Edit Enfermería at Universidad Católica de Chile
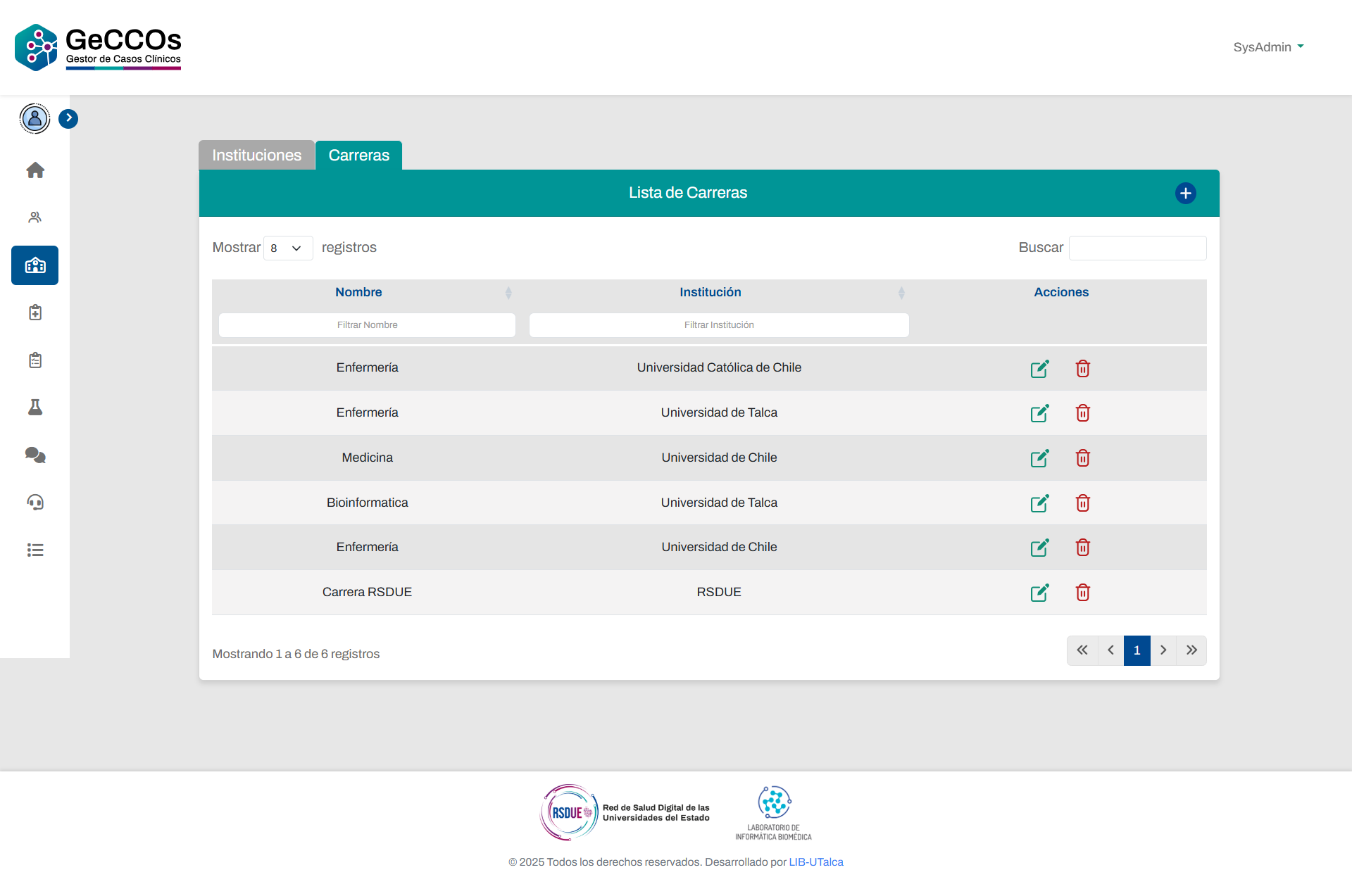The image size is (1352, 896). pos(1040,368)
